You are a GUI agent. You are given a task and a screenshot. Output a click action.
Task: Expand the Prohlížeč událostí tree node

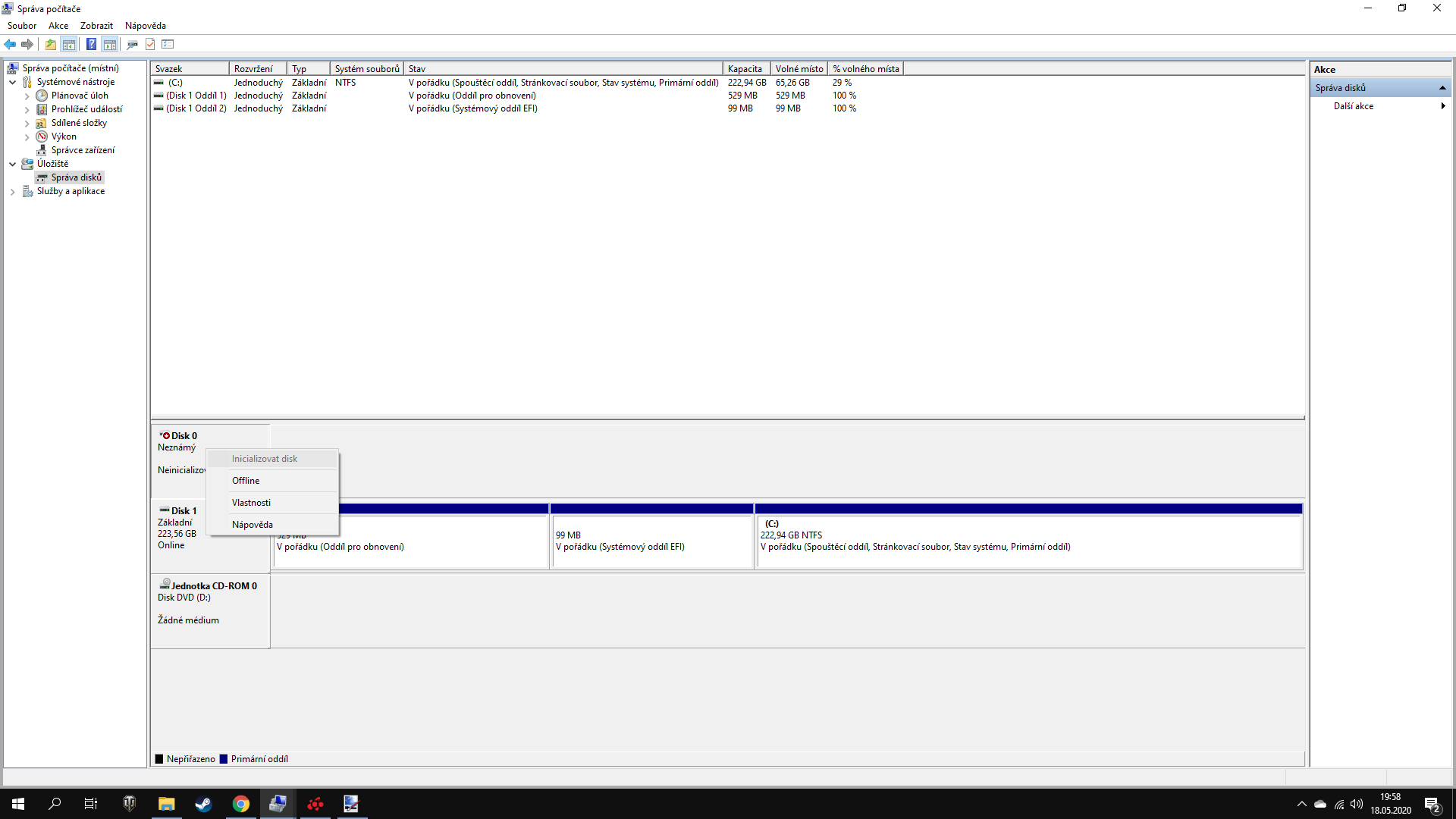[x=27, y=110]
